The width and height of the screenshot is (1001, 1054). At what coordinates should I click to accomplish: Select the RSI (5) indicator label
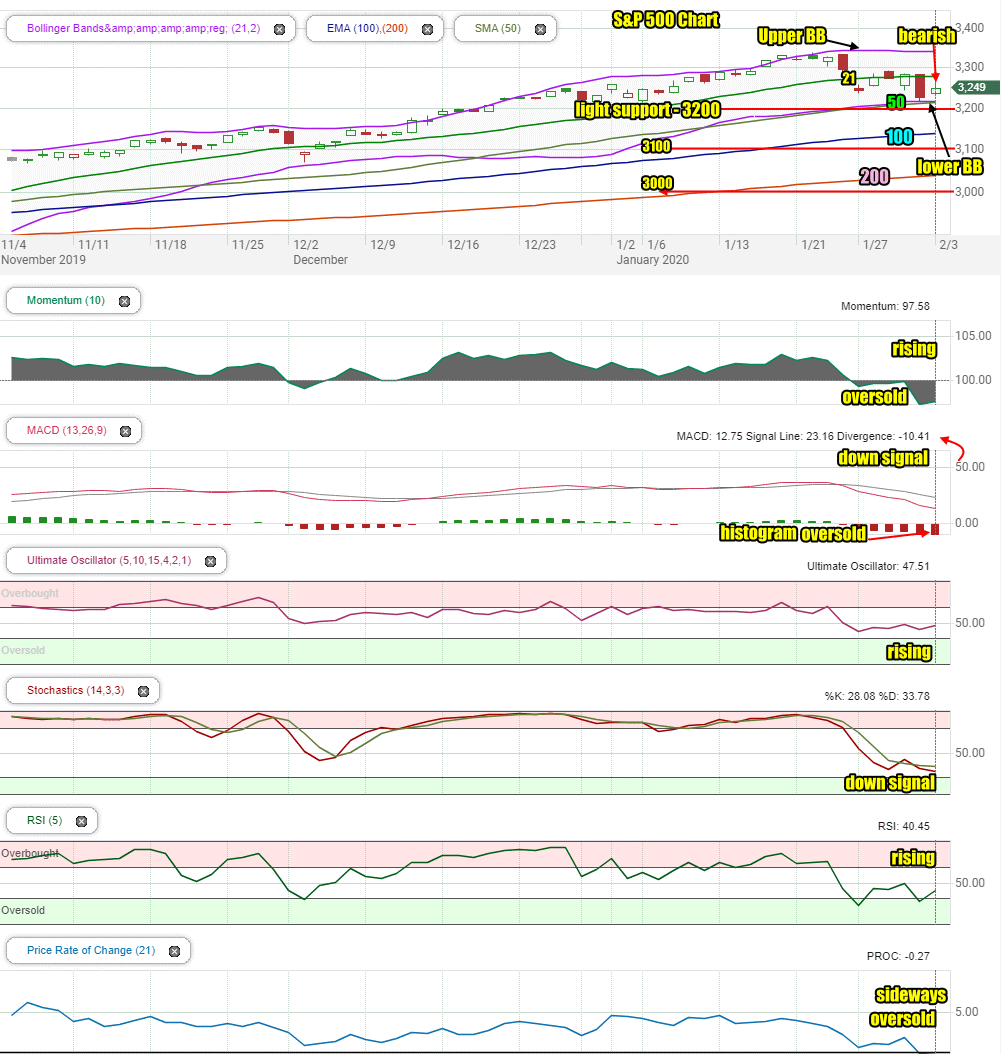pos(44,820)
